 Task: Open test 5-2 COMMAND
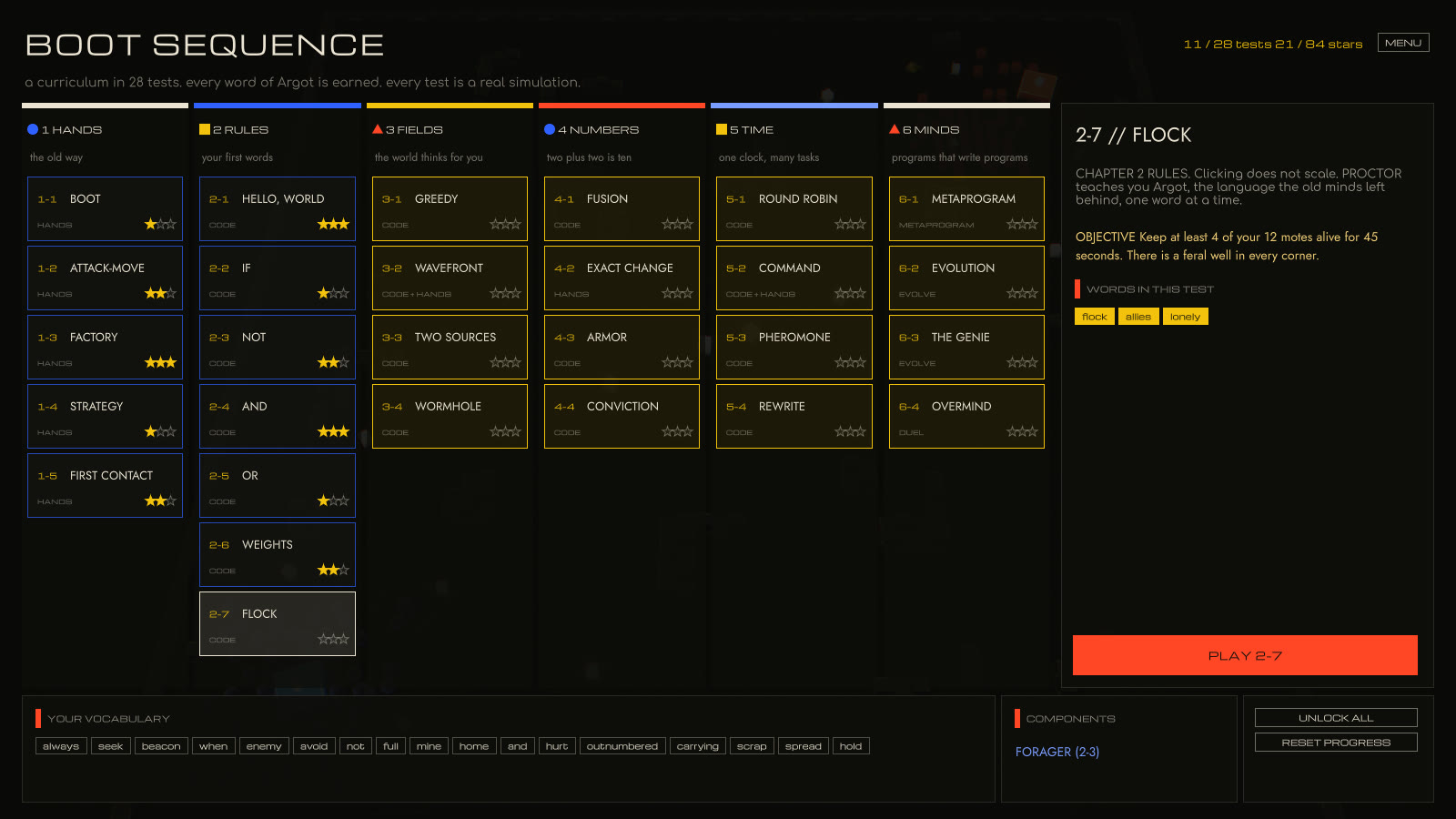coord(794,278)
